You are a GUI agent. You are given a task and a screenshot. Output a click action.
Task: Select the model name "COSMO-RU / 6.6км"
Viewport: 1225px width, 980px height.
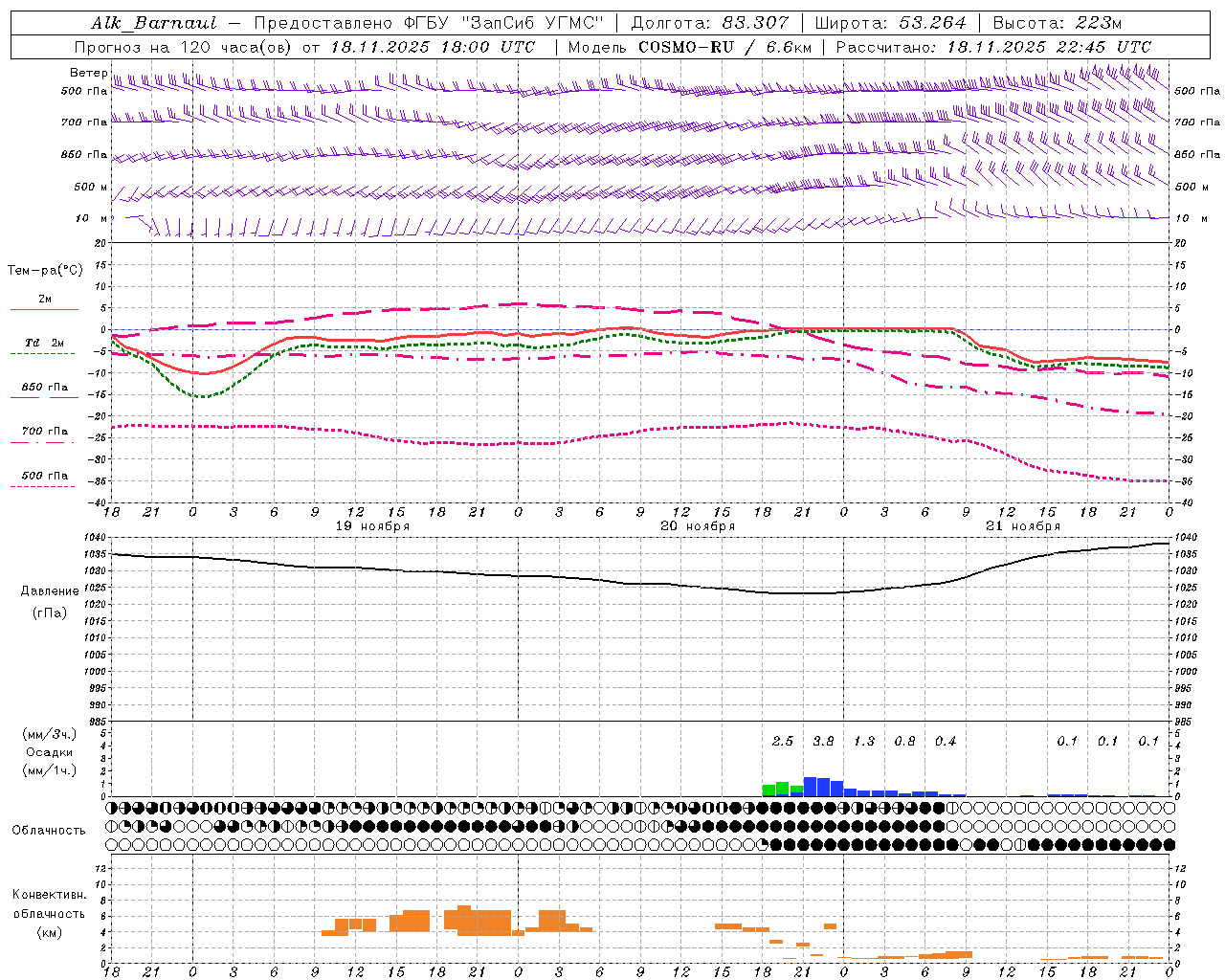(x=724, y=47)
